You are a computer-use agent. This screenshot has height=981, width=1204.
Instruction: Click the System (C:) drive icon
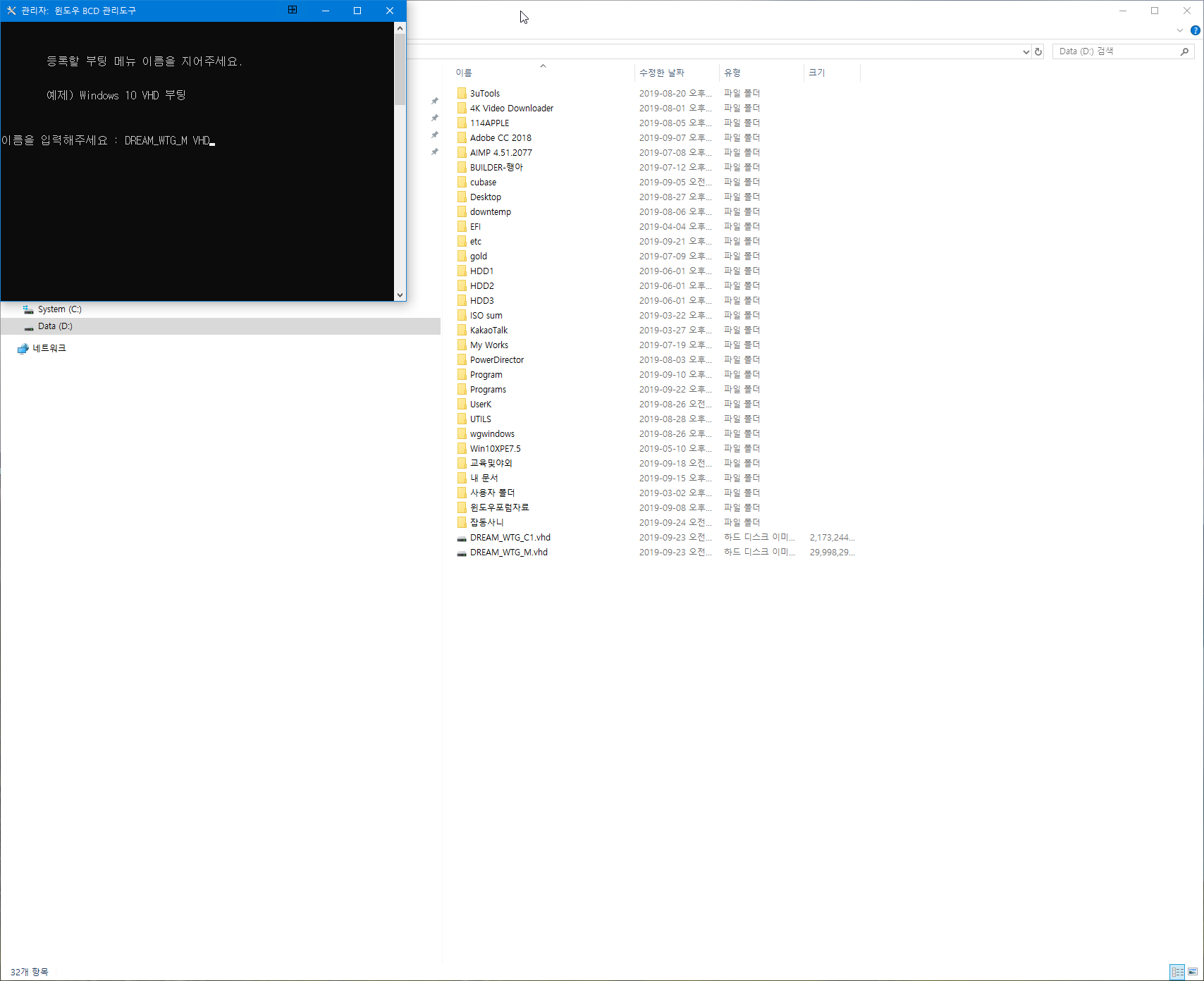point(28,309)
